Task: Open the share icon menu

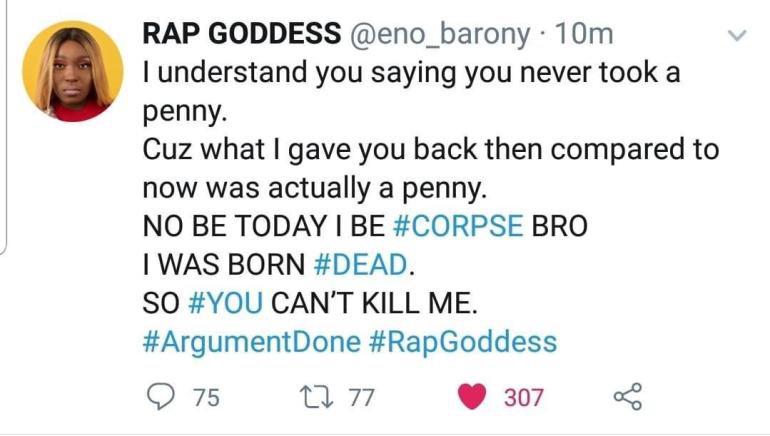Action: point(628,397)
